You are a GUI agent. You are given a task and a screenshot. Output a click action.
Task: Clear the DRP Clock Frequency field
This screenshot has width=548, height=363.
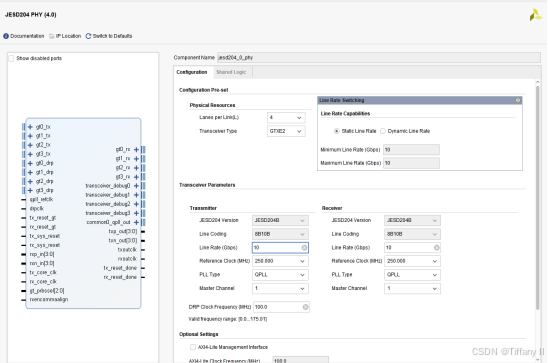(x=305, y=307)
